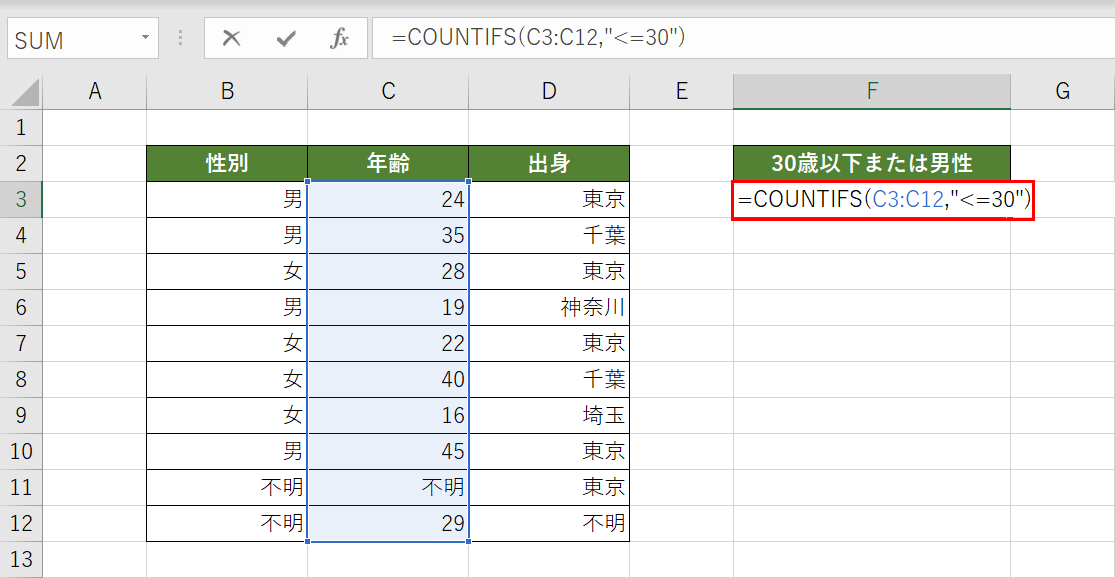Viewport: 1115px width, 578px height.
Task: Select the 年齢 header cell
Action: pyautogui.click(x=387, y=163)
